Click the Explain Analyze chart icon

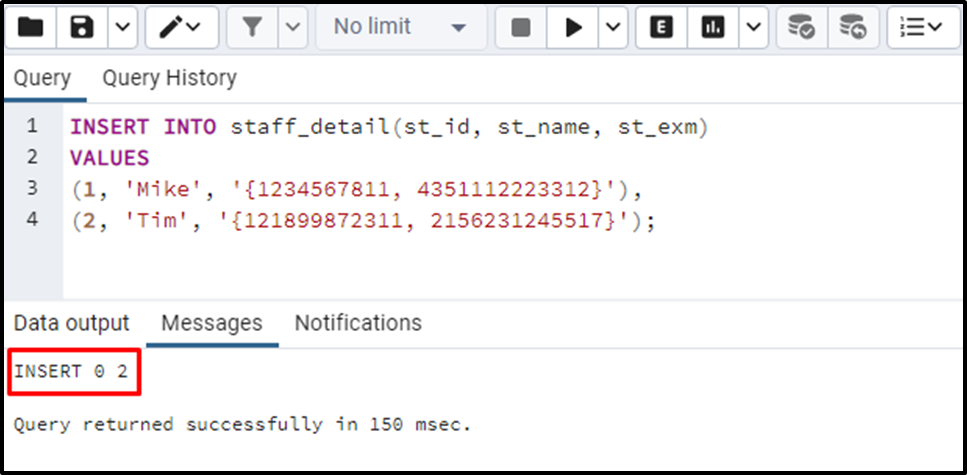click(713, 27)
